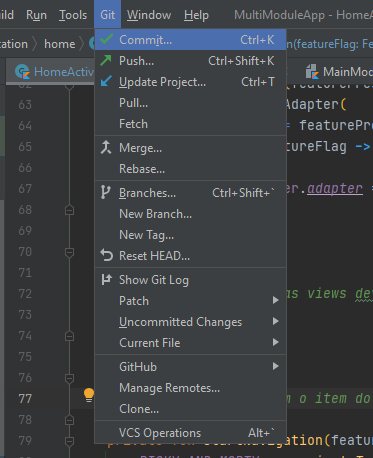Select Rebase... from the Git menu
373x458 pixels.
[191, 169]
